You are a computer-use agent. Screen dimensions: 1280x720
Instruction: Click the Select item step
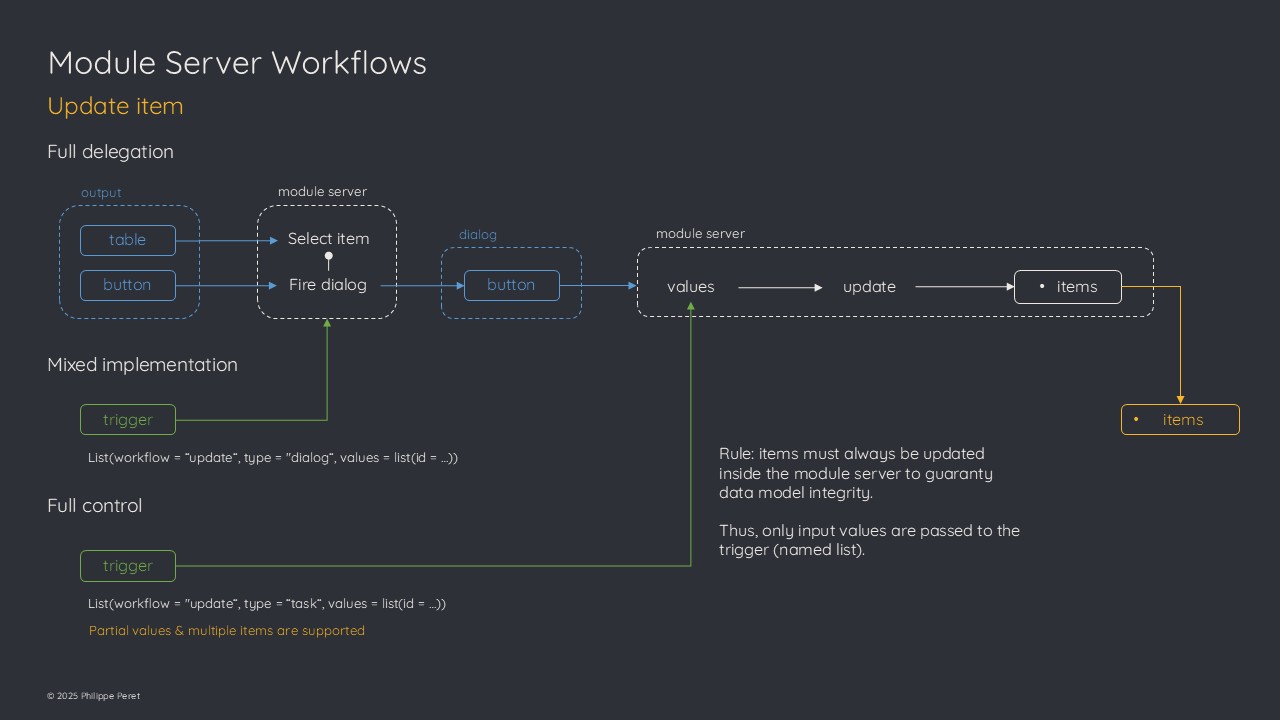click(328, 239)
